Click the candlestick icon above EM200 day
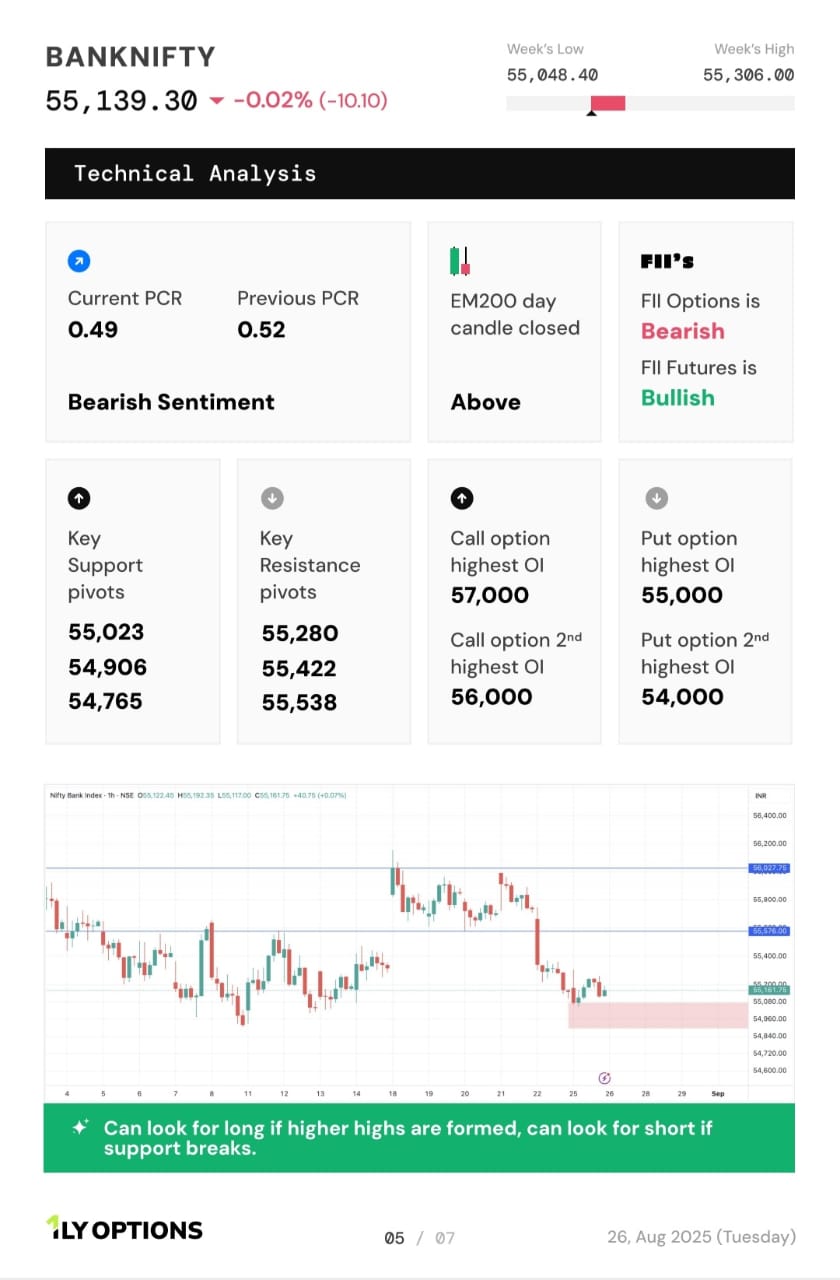This screenshot has height=1280, width=840. (x=460, y=261)
